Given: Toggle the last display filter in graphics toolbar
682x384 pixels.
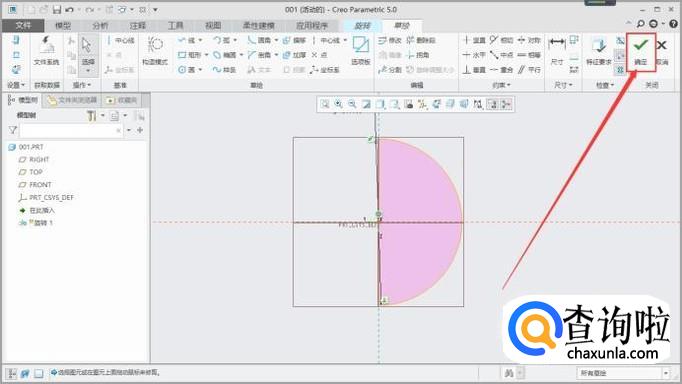Looking at the screenshot, I should pos(506,104).
